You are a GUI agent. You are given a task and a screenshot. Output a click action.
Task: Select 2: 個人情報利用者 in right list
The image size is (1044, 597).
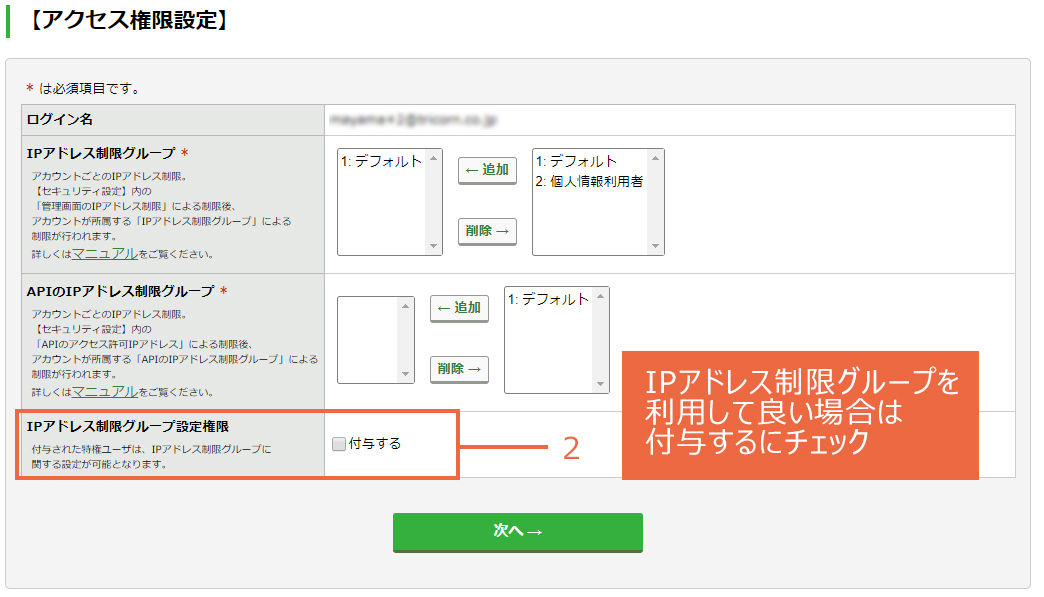590,181
